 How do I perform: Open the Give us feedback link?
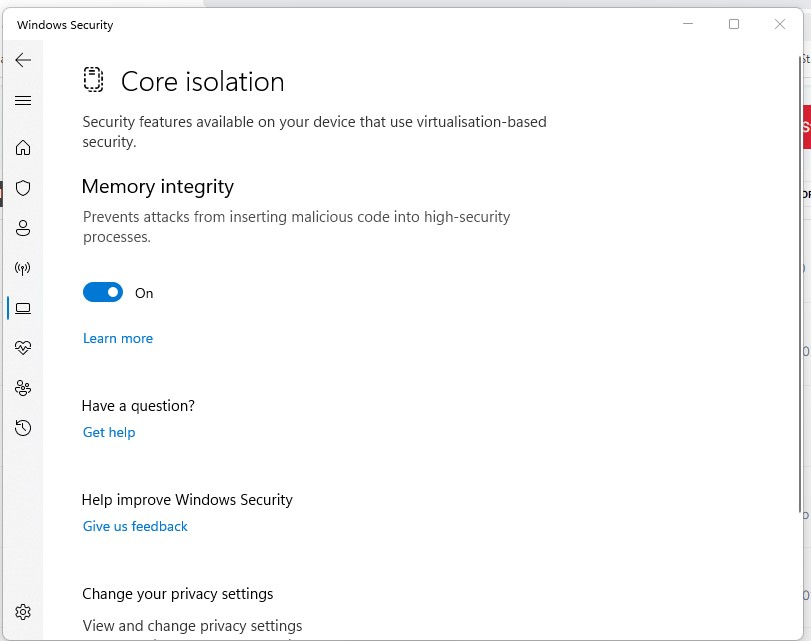tap(135, 526)
